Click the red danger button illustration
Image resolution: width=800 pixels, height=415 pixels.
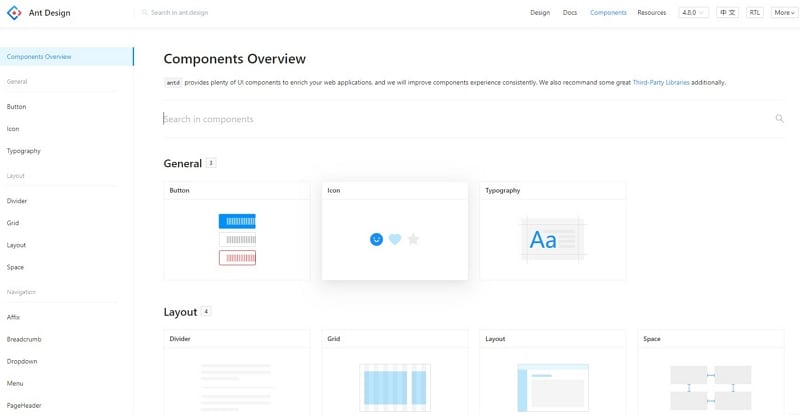tap(237, 258)
